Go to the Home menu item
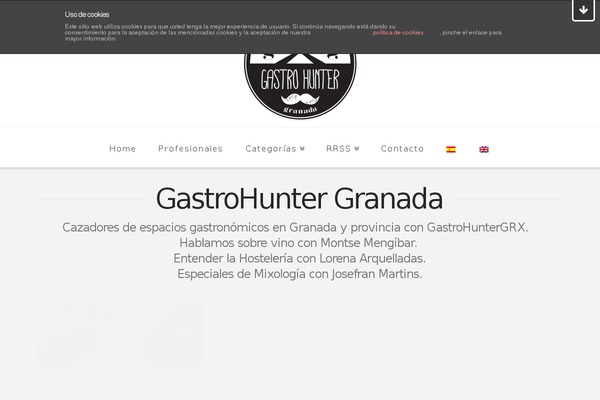 click(122, 149)
